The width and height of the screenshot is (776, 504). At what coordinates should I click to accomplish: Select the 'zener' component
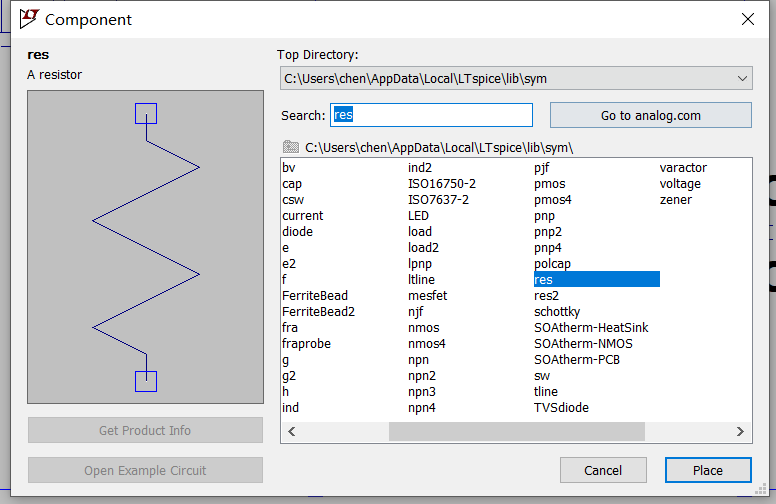click(x=676, y=200)
